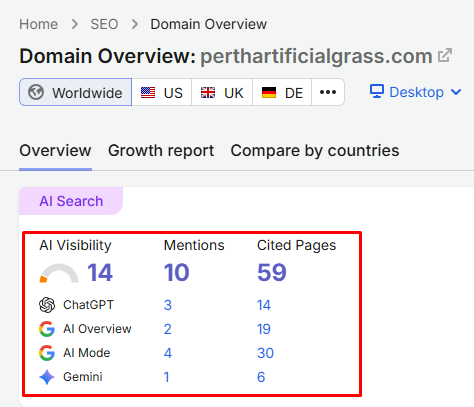Screen dimensions: 474x407
Task: Select the UK country filter
Action: tap(222, 92)
